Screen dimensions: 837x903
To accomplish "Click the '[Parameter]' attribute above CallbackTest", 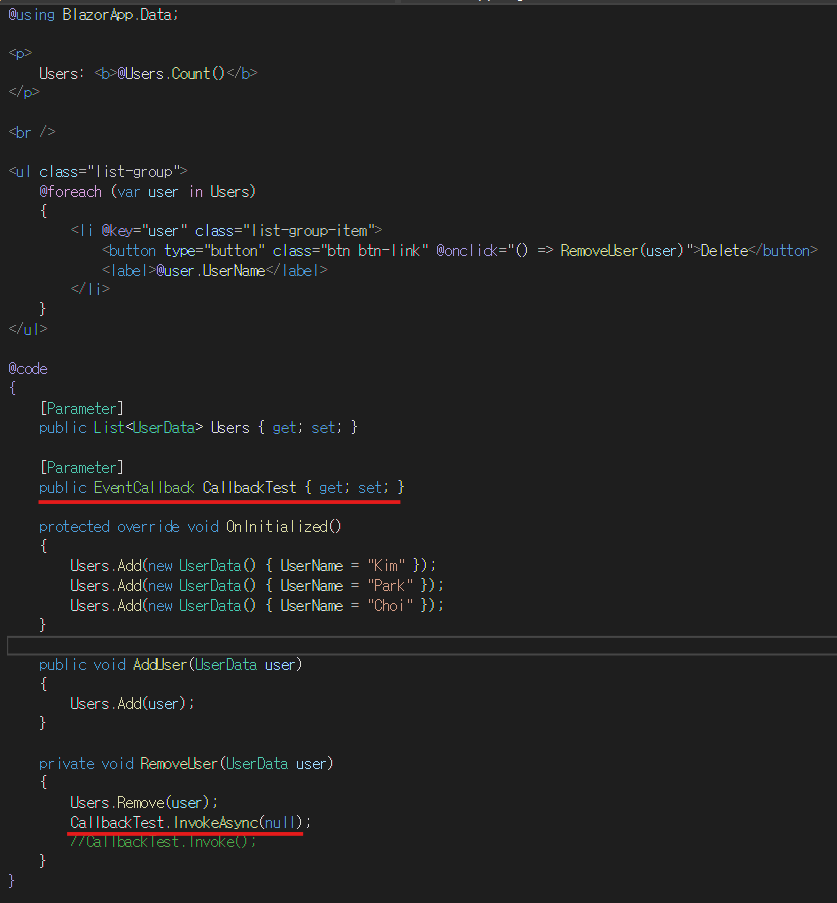I will coord(81,467).
